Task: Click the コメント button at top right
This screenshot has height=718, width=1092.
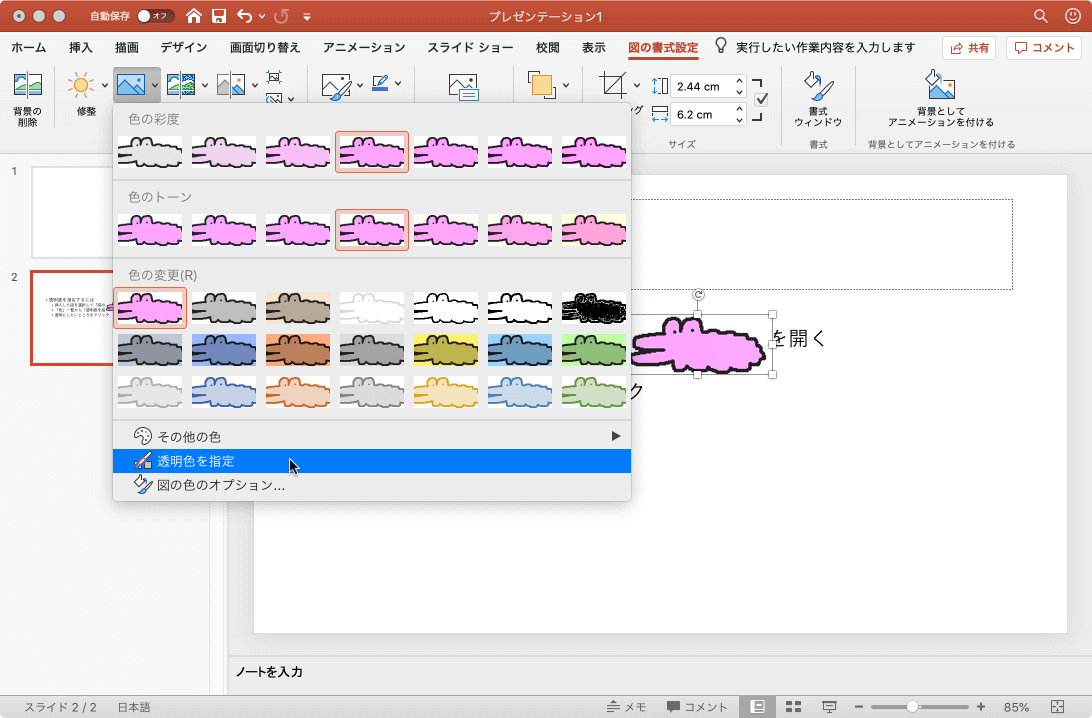Action: pyautogui.click(x=1044, y=47)
